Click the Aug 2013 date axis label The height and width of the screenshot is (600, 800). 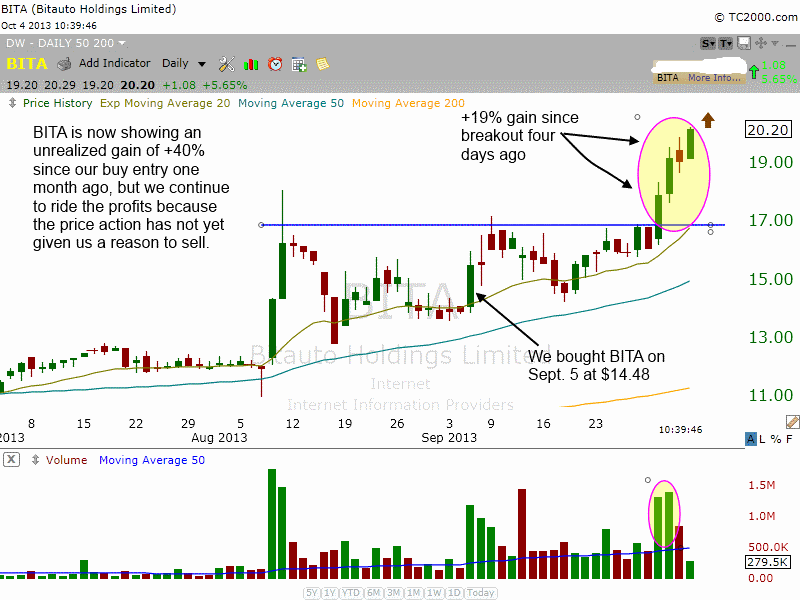[x=219, y=438]
